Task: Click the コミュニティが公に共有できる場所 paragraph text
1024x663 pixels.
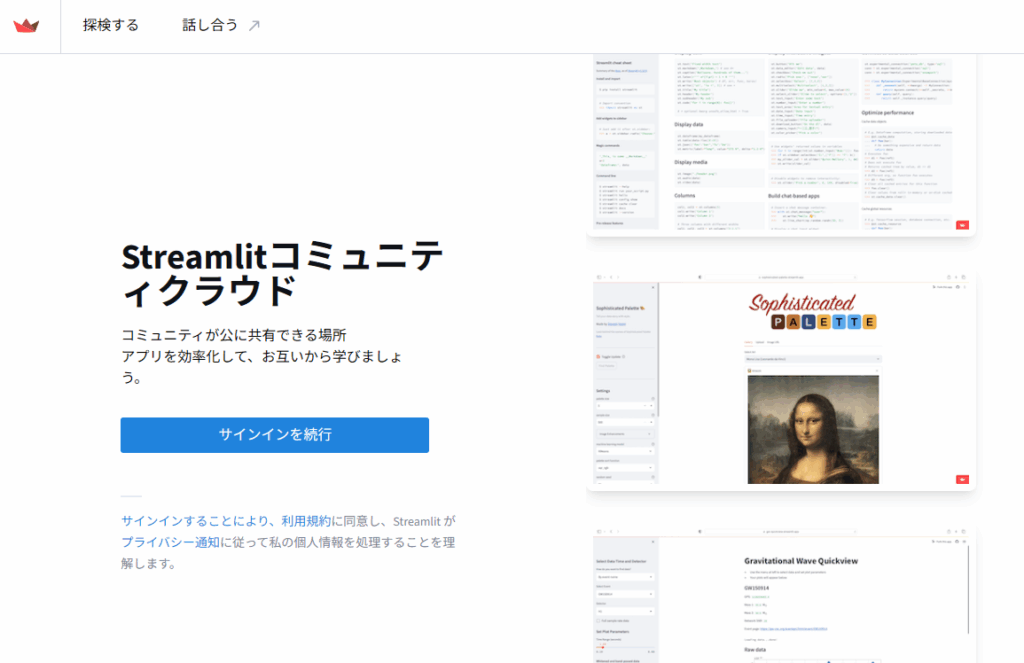Action: pos(234,335)
